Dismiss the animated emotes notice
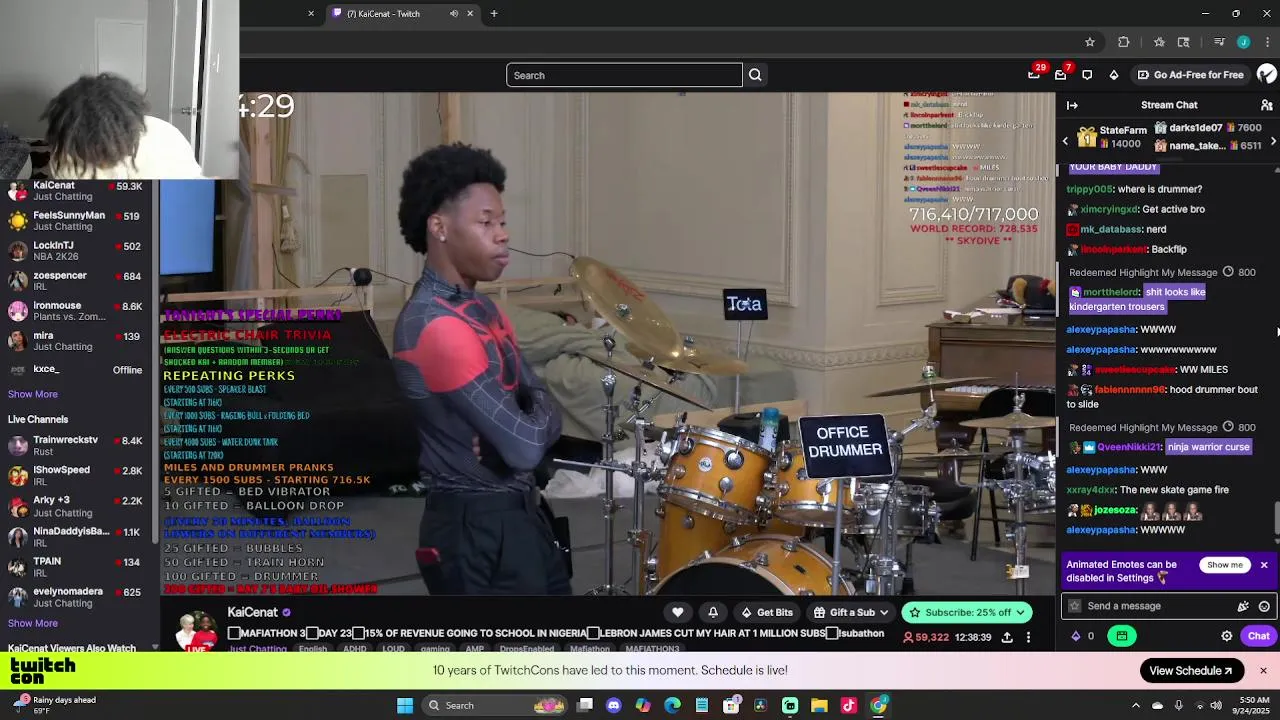The height and width of the screenshot is (720, 1280). tap(1264, 565)
